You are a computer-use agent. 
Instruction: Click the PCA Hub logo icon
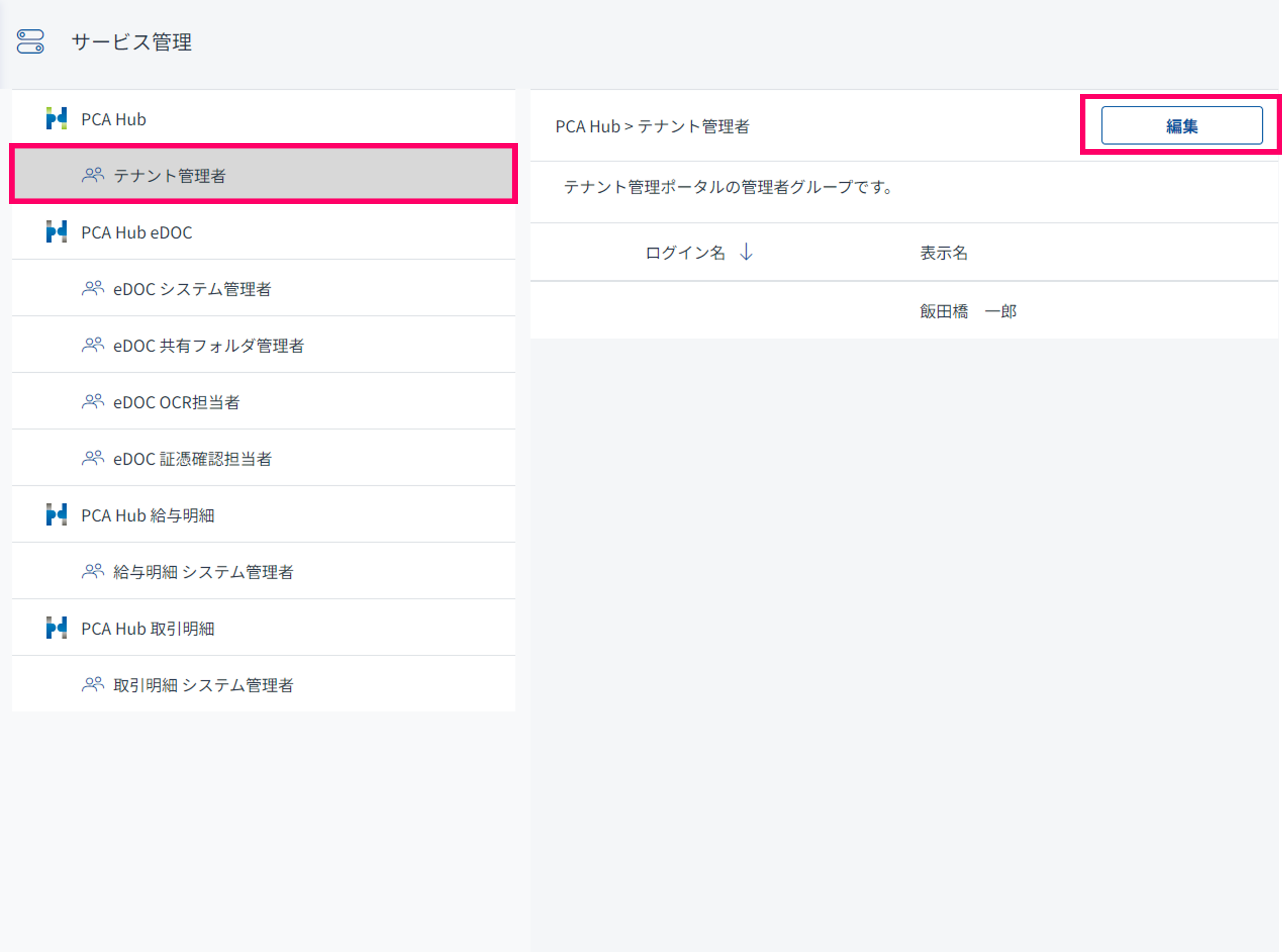(x=57, y=119)
